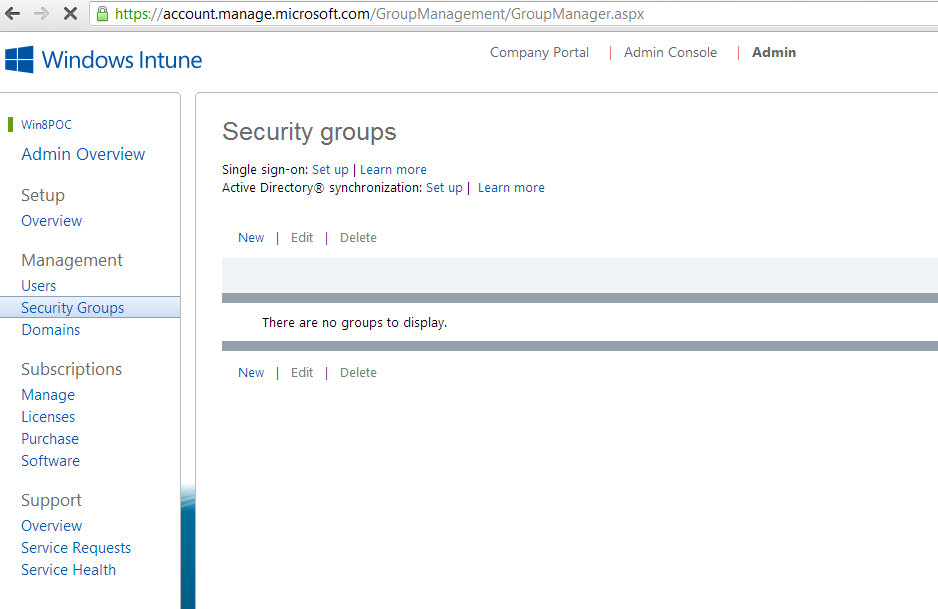Create a New security group
The height and width of the screenshot is (609, 938).
[x=250, y=237]
